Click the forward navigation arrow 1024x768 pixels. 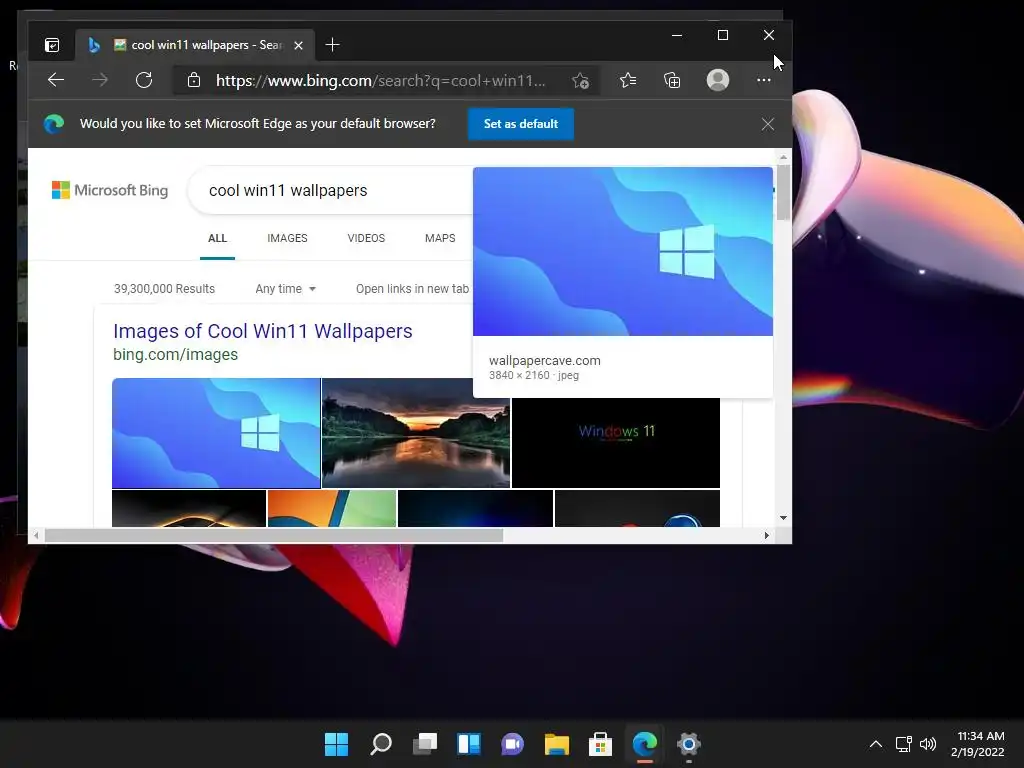(x=100, y=80)
